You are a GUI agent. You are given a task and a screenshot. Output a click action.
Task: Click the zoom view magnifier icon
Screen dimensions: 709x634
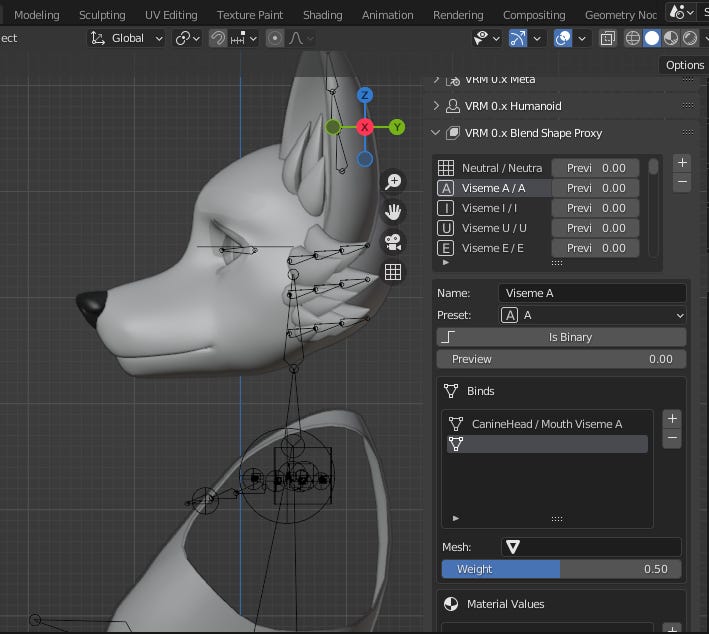(x=393, y=181)
